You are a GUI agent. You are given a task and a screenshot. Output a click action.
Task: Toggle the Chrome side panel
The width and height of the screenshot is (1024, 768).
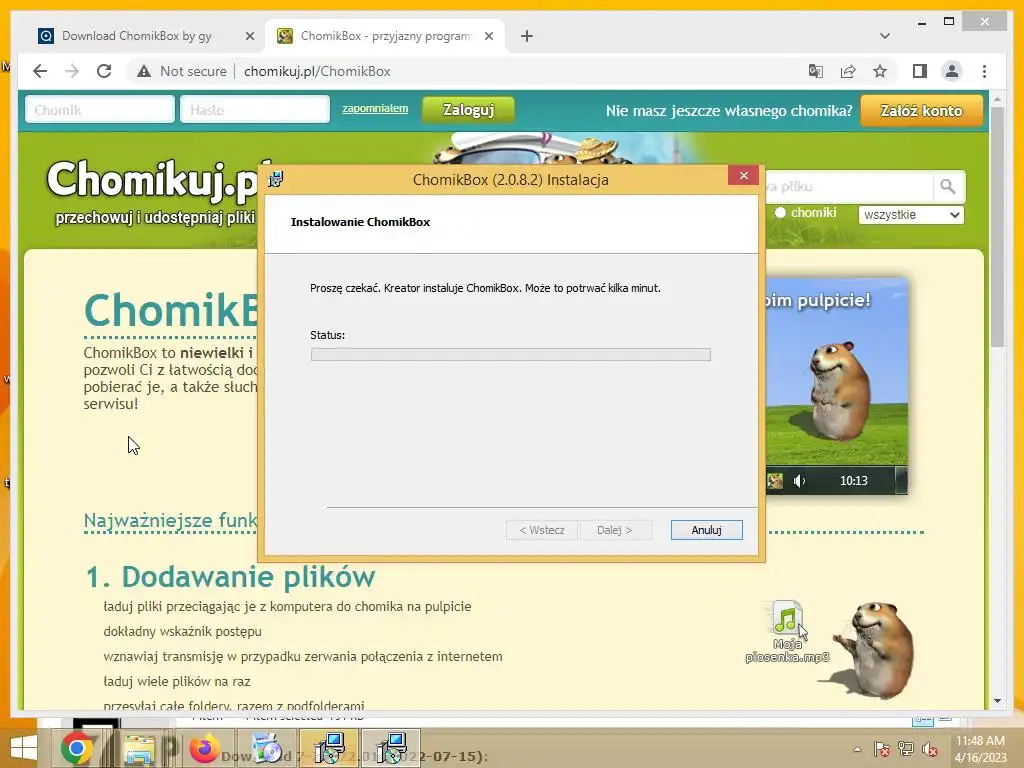point(920,71)
